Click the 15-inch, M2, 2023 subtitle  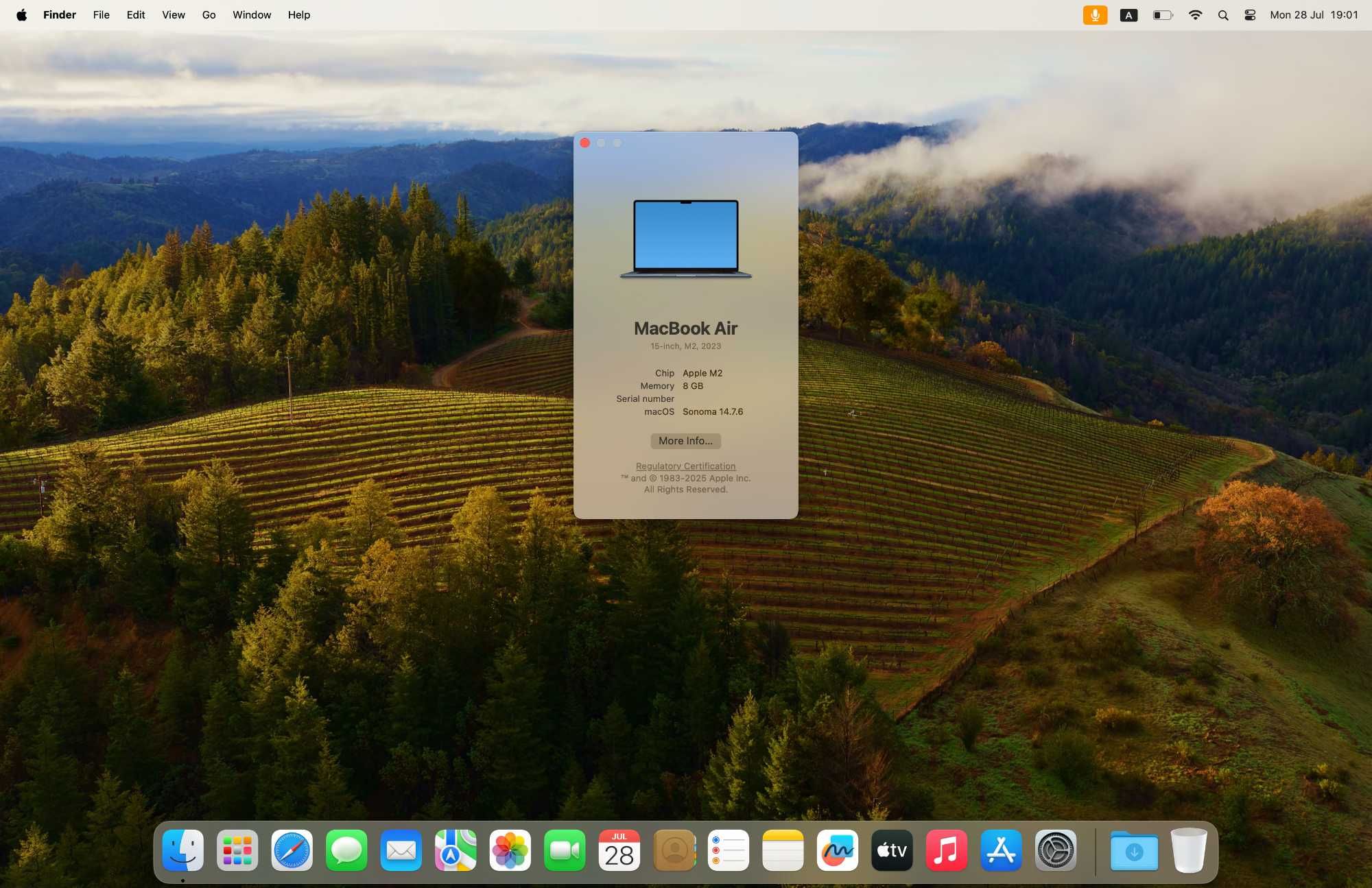686,346
